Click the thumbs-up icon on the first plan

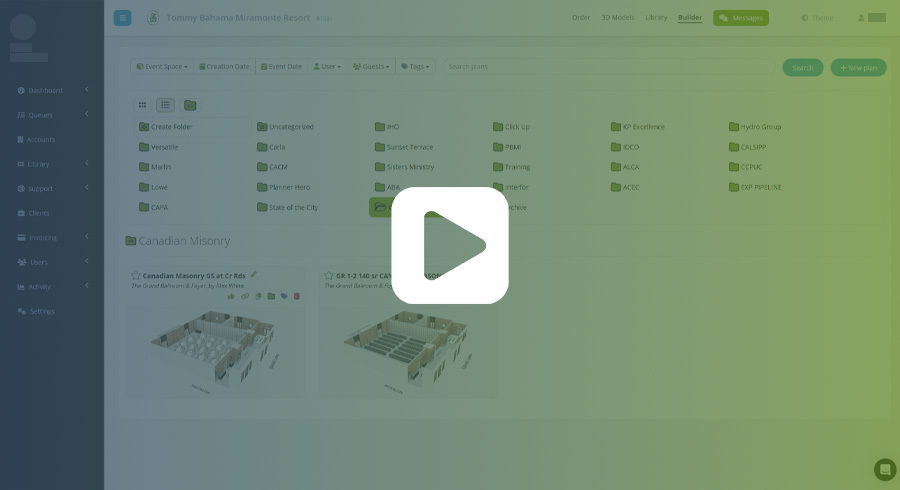point(231,296)
